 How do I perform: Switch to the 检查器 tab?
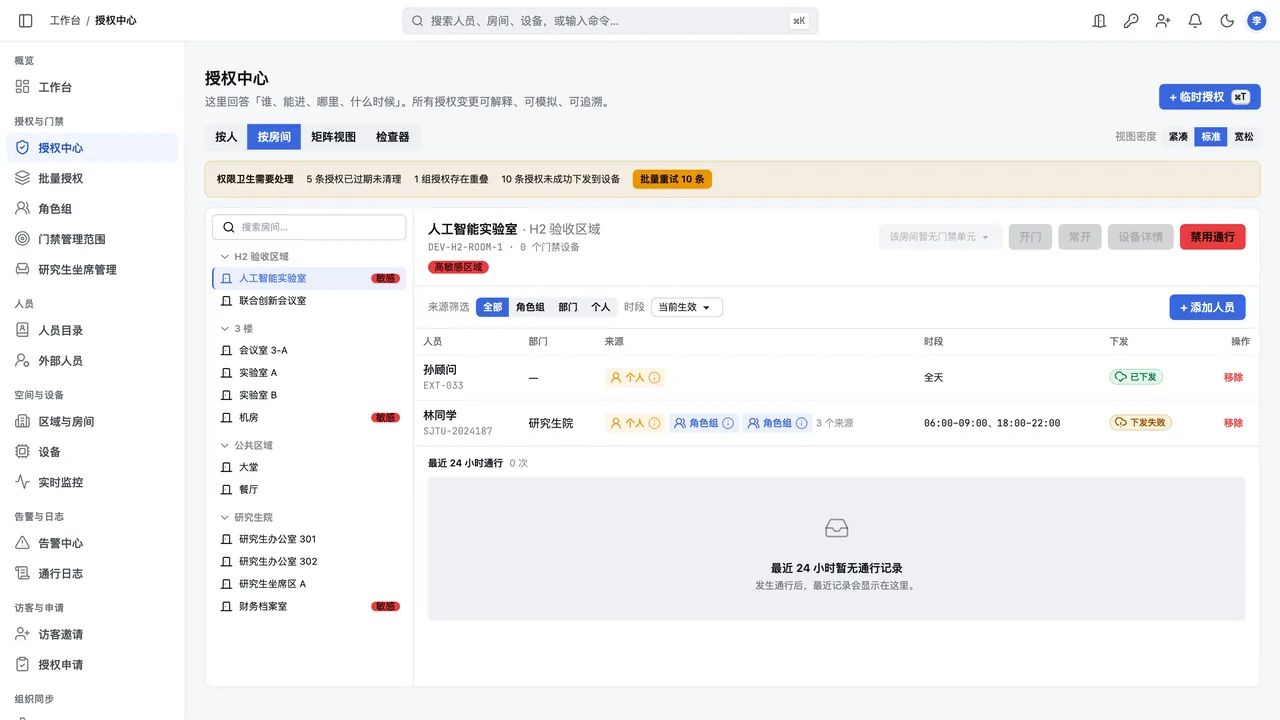393,137
